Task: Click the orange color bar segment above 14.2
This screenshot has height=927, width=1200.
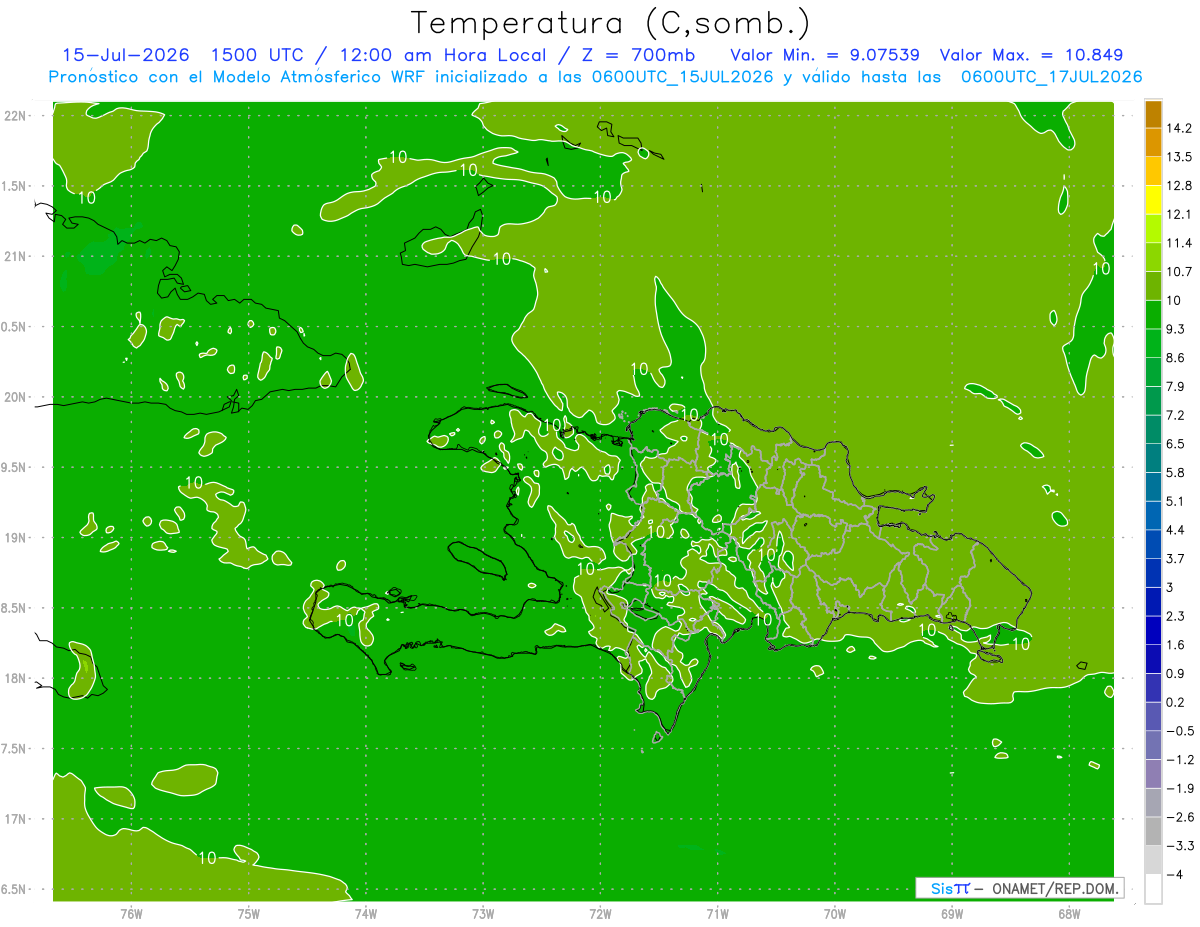Action: [x=1153, y=114]
